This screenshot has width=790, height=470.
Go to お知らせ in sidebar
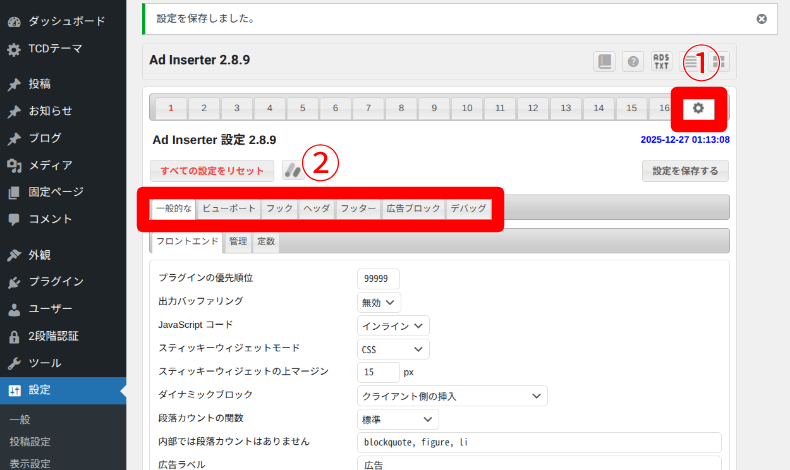[x=63, y=111]
